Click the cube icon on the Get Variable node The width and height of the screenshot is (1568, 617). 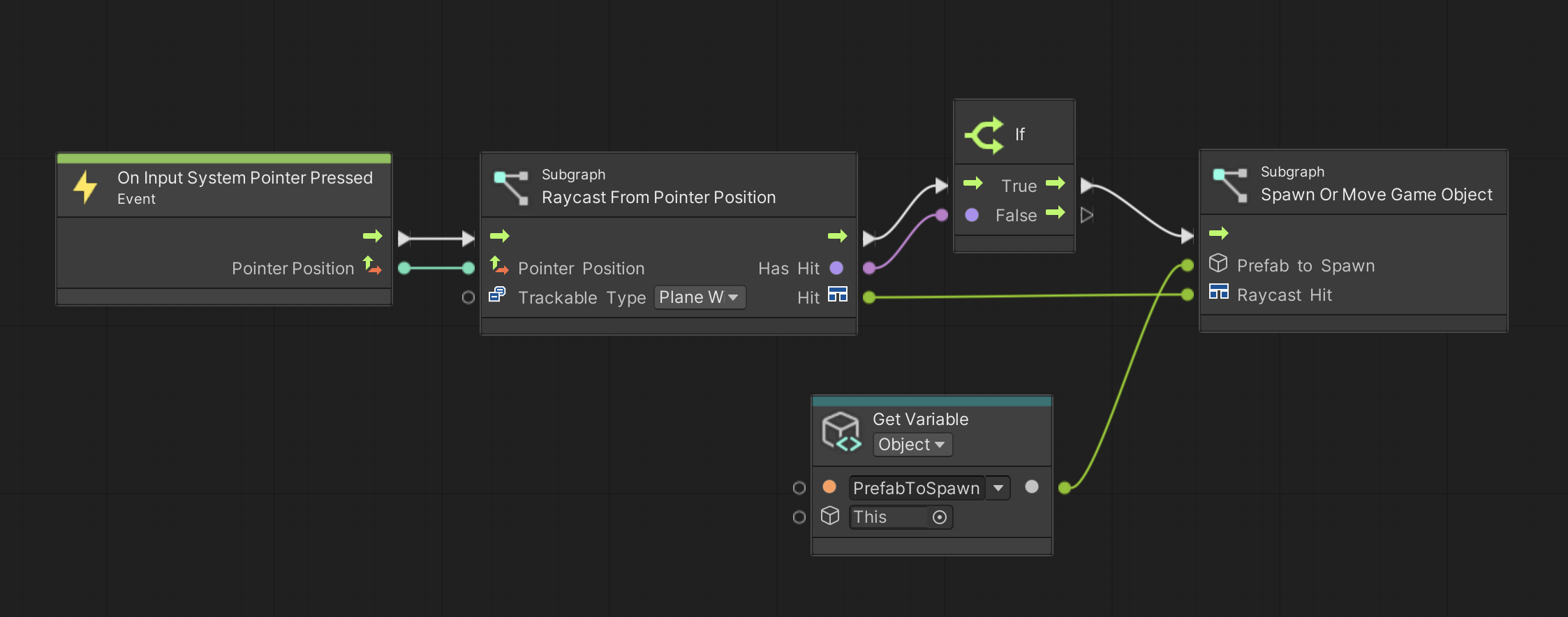841,431
